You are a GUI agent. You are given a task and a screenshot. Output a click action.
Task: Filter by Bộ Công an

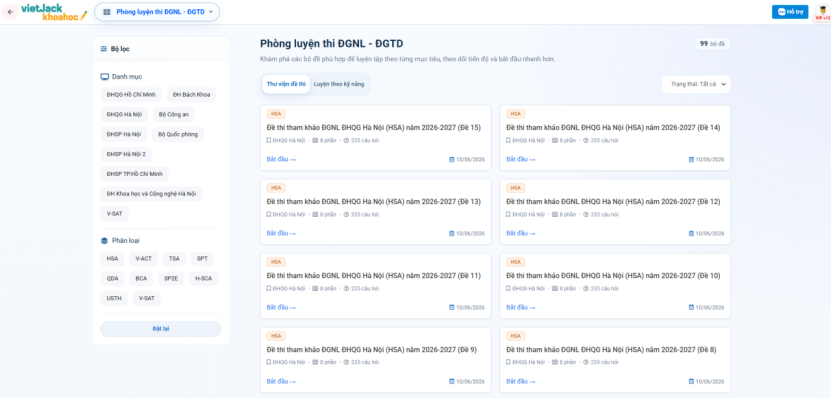[174, 114]
